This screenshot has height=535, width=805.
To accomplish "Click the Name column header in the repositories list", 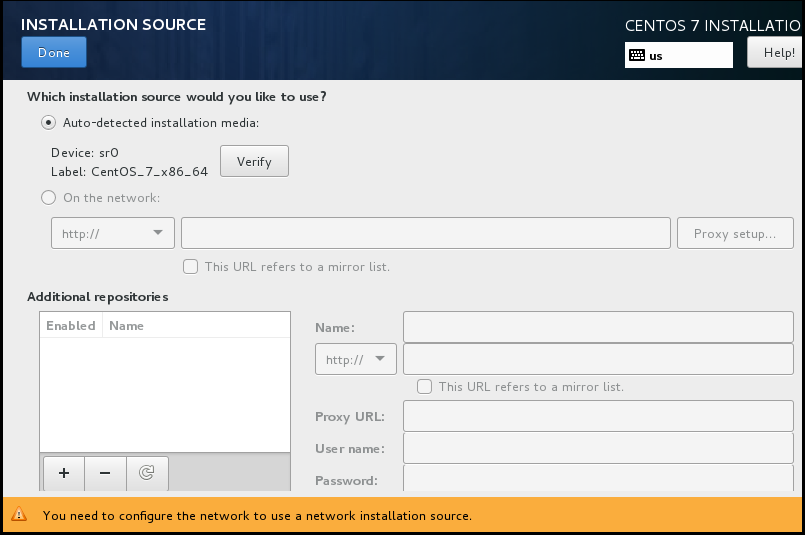I will click(127, 325).
